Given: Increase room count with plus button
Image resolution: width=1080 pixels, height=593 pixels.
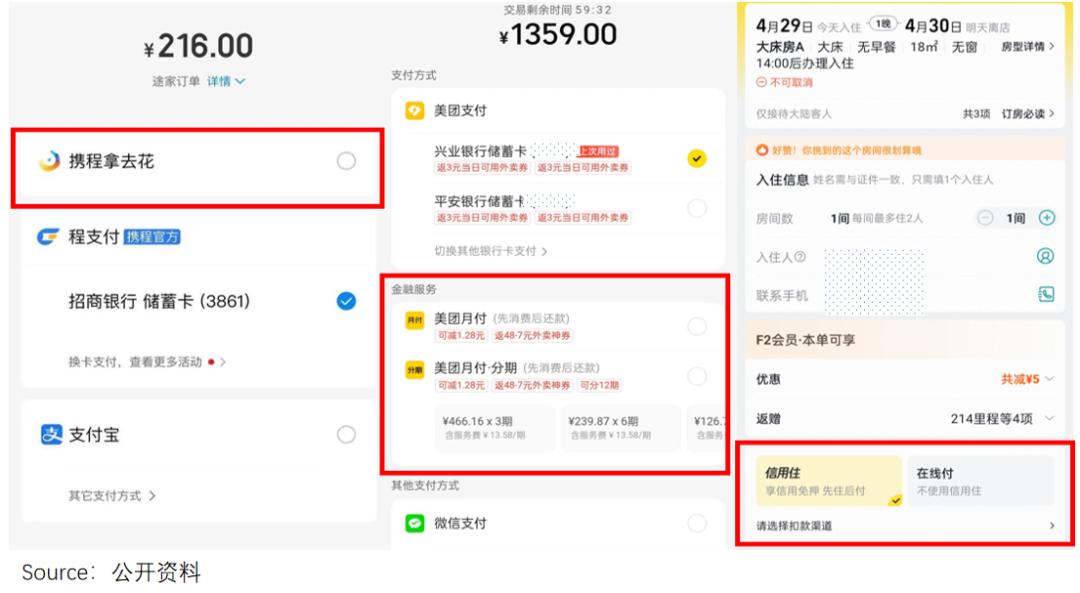Looking at the screenshot, I should 1047,219.
